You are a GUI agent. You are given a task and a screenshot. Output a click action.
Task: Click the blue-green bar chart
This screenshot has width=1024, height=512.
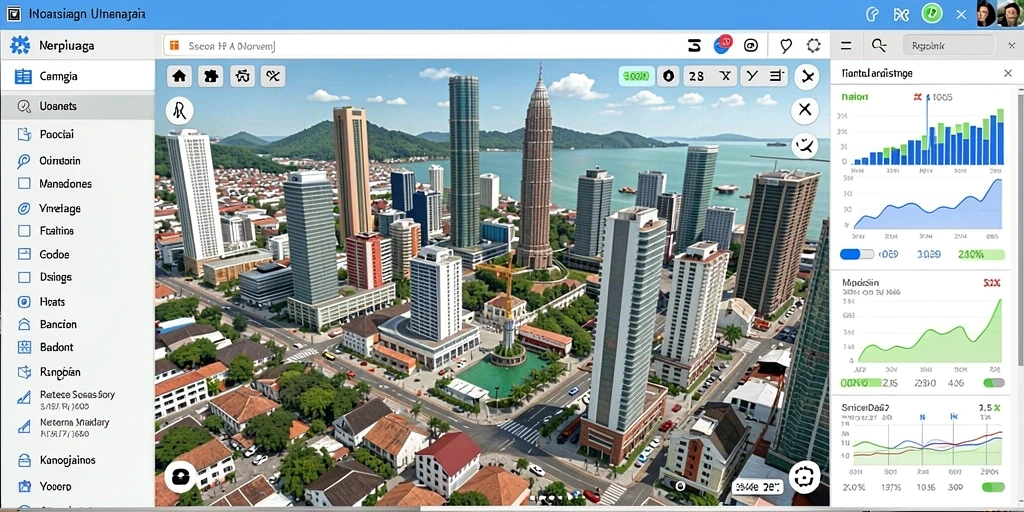929,136
